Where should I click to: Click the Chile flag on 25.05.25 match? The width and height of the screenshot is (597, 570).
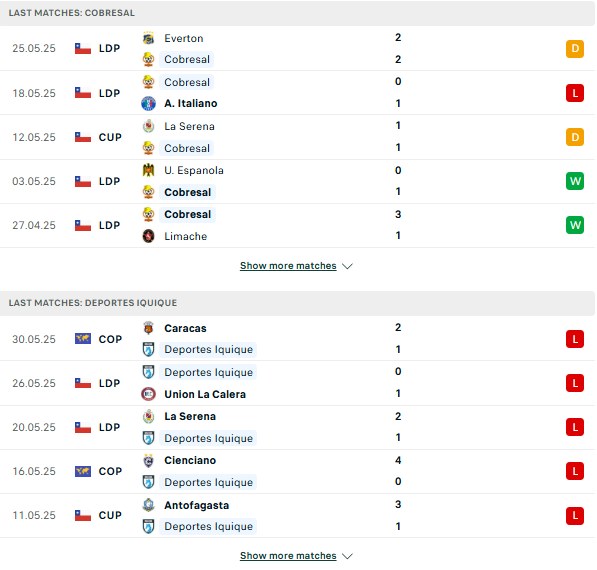(x=83, y=49)
